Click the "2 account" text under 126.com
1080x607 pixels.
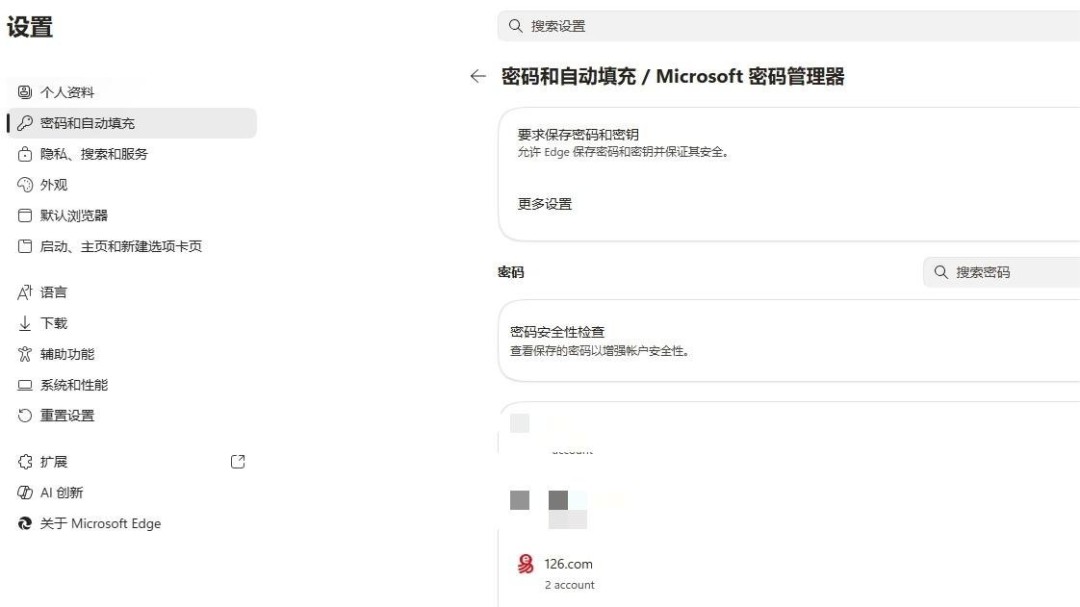570,585
